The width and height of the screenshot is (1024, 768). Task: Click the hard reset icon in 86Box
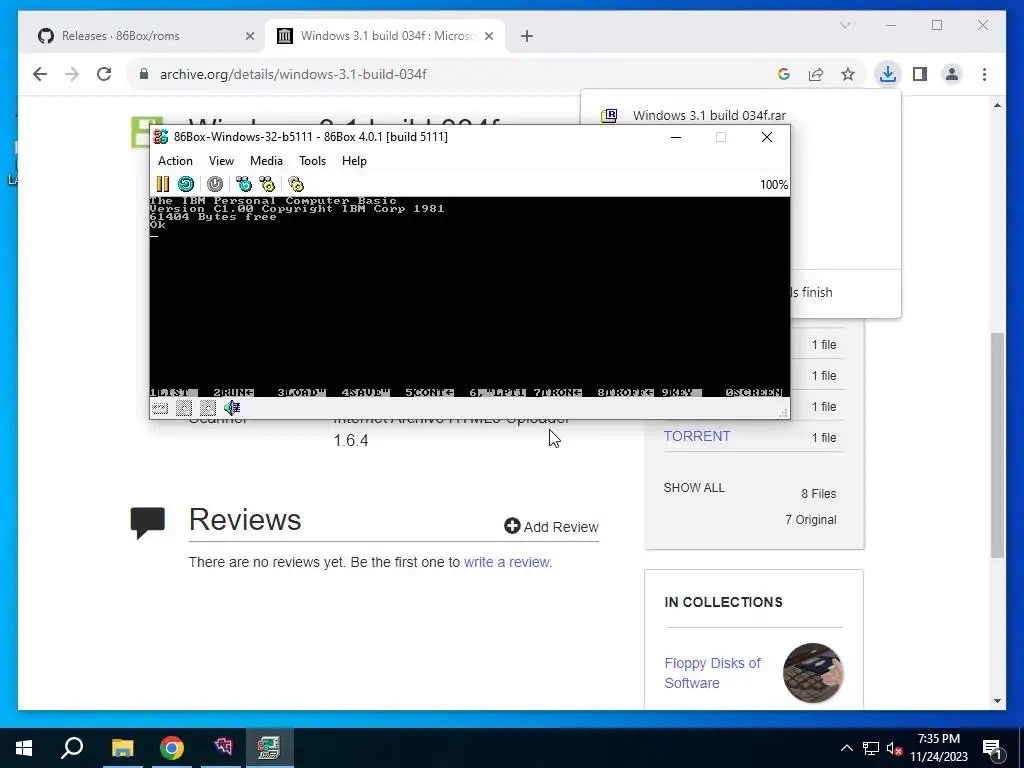(186, 184)
